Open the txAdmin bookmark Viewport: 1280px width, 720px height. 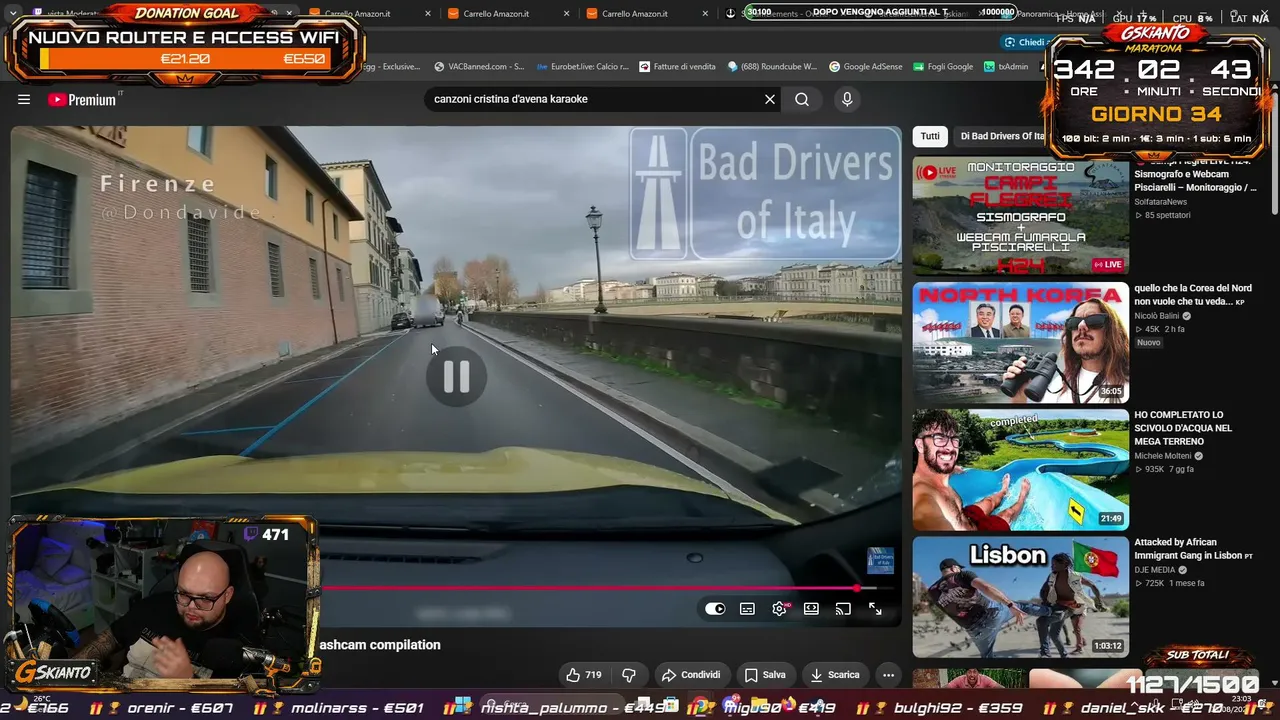tap(1006, 67)
